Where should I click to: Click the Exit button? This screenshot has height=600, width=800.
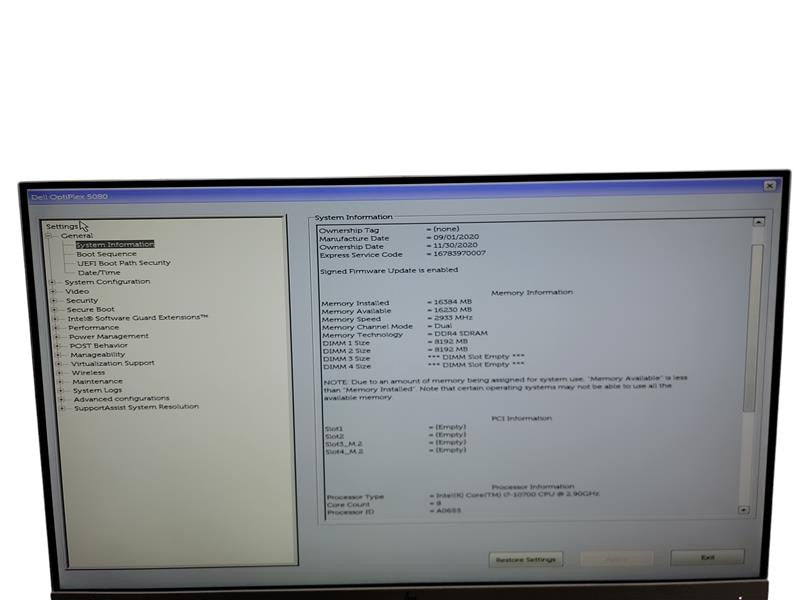[707, 558]
